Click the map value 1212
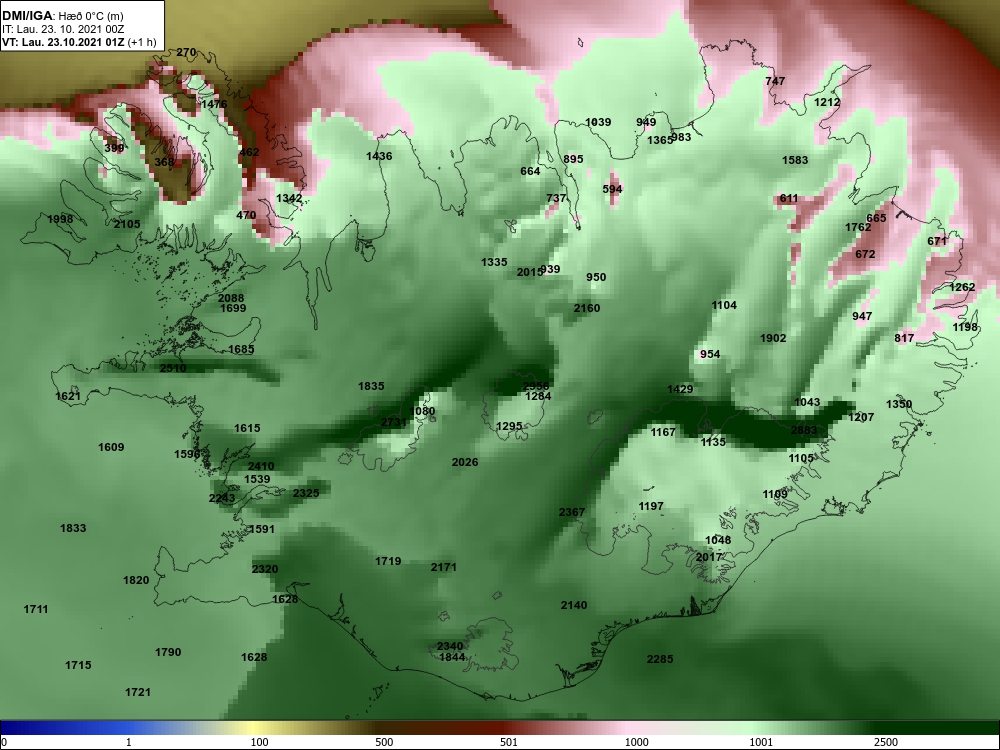The width and height of the screenshot is (1000, 750). [827, 102]
